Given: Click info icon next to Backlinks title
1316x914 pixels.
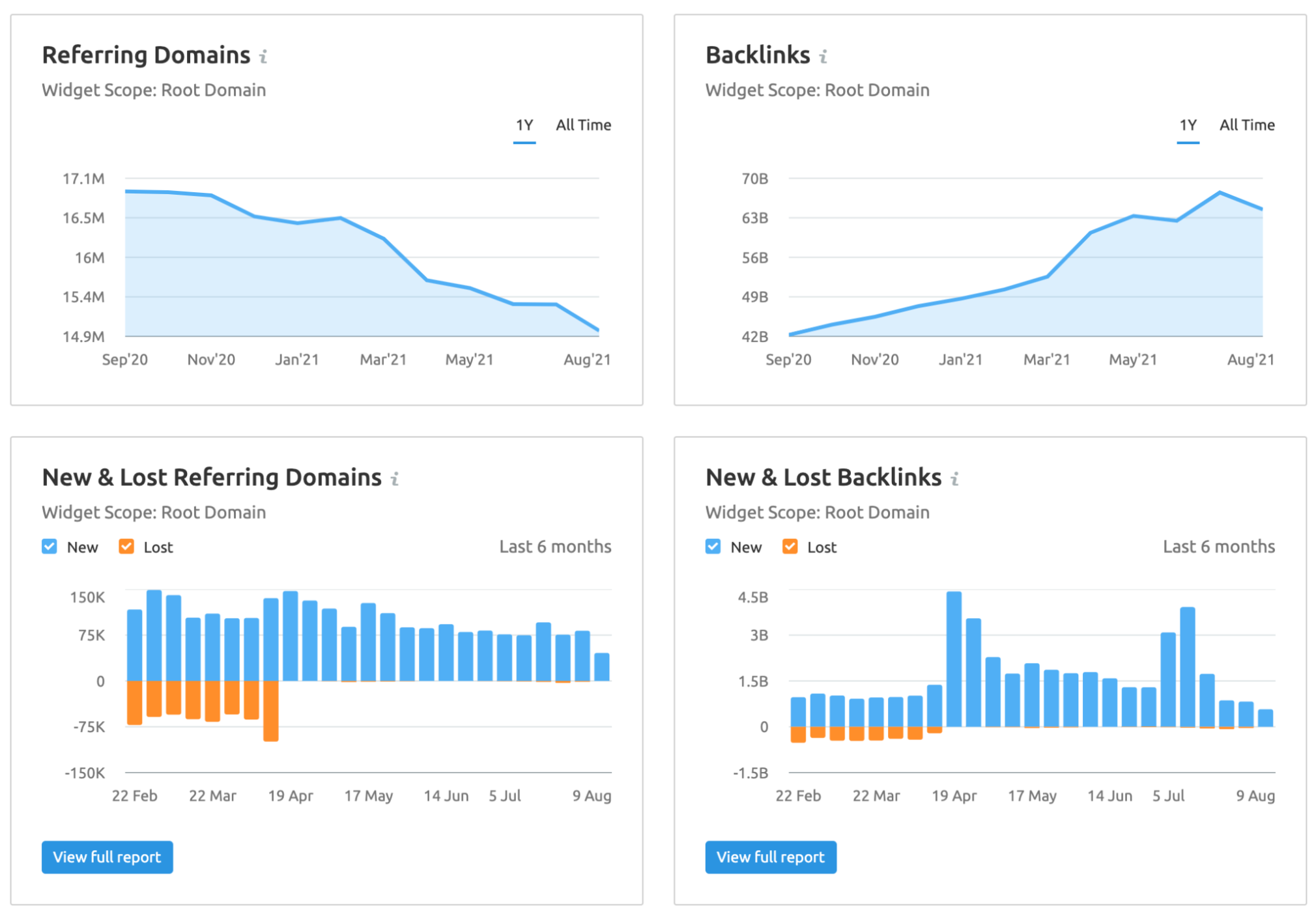Looking at the screenshot, I should coord(823,57).
